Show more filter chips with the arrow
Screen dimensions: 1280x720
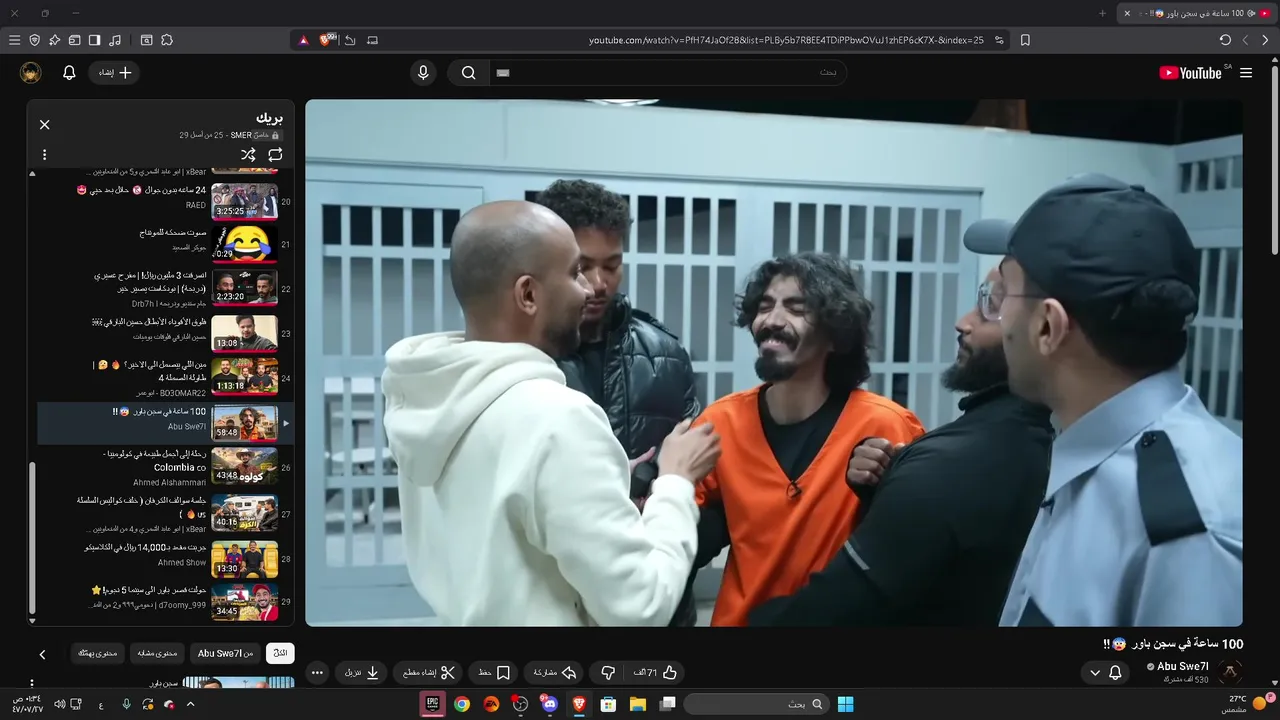(42, 654)
